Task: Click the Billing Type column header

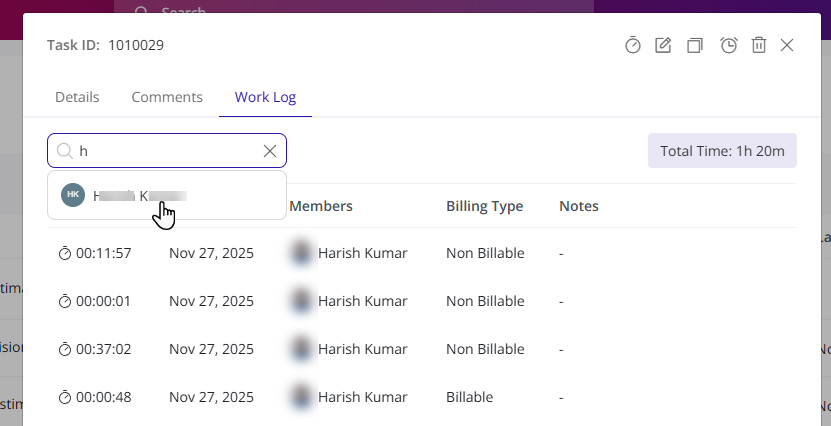Action: pos(484,206)
